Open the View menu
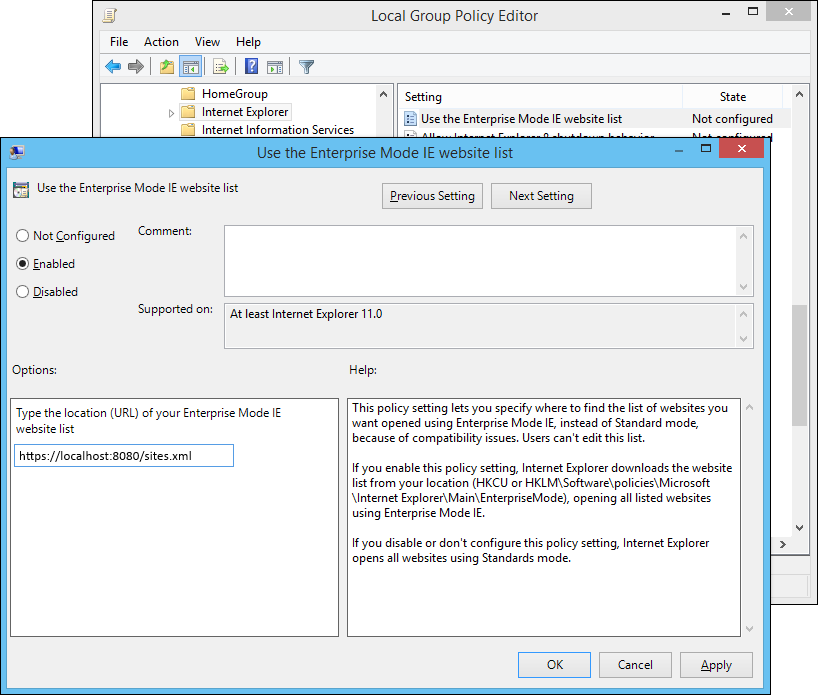Screen dimensions: 818x695 click(207, 41)
